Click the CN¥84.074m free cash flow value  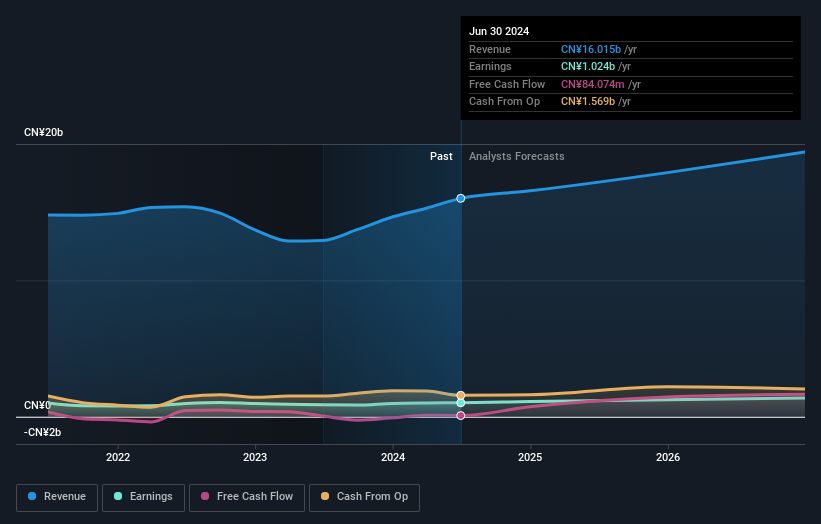592,84
